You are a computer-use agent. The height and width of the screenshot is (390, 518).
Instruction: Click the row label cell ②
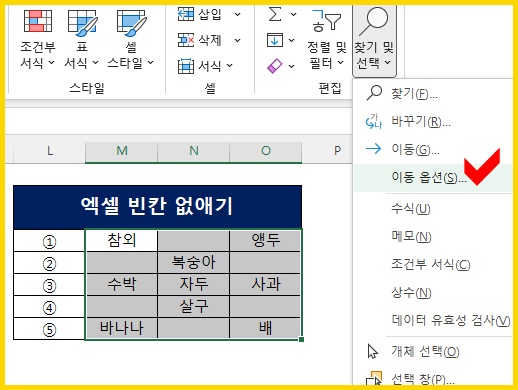coord(49,263)
